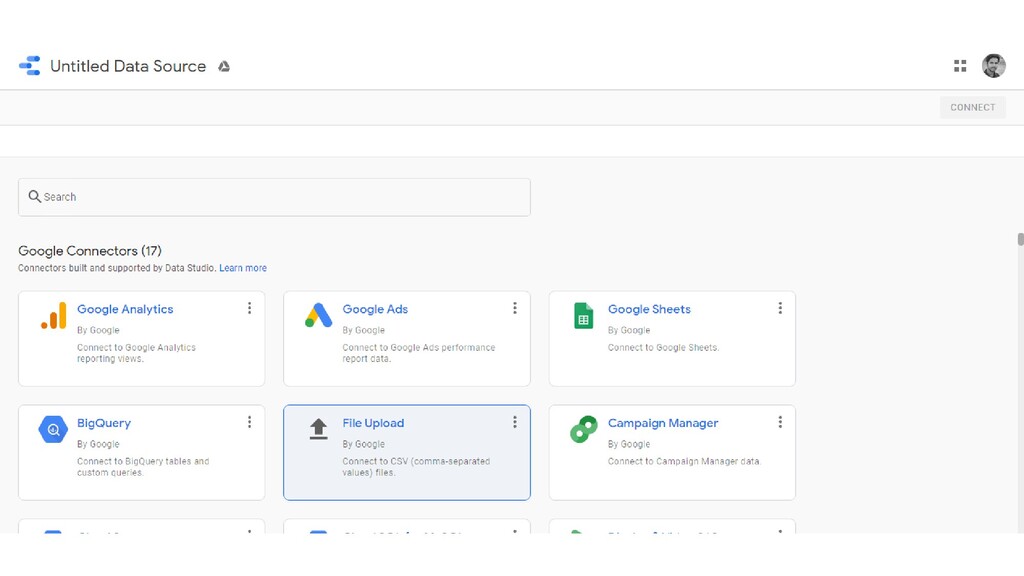Click the Google Sheets logo icon
This screenshot has width=1024, height=576.
tap(583, 316)
